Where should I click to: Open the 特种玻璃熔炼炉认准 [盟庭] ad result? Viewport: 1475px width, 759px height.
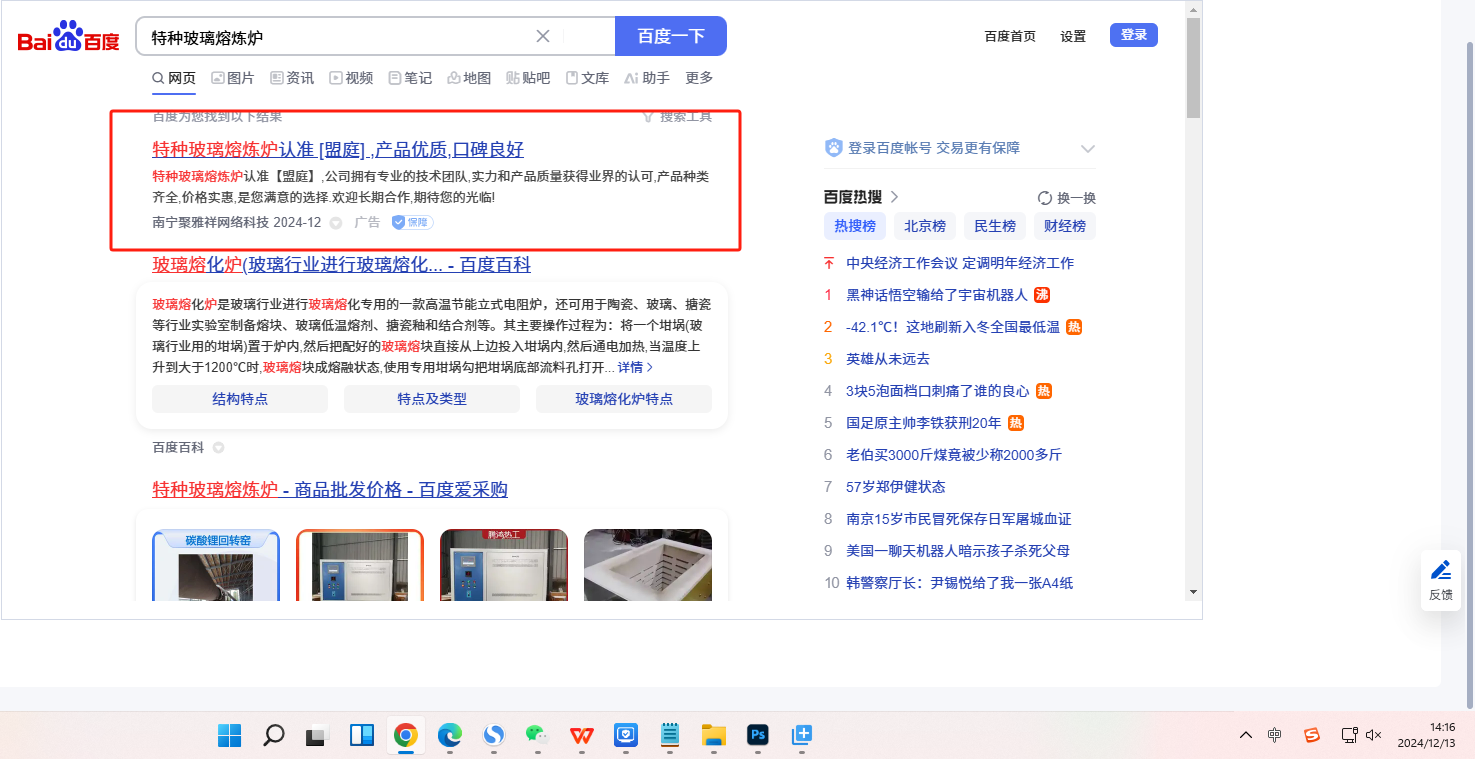tap(338, 150)
